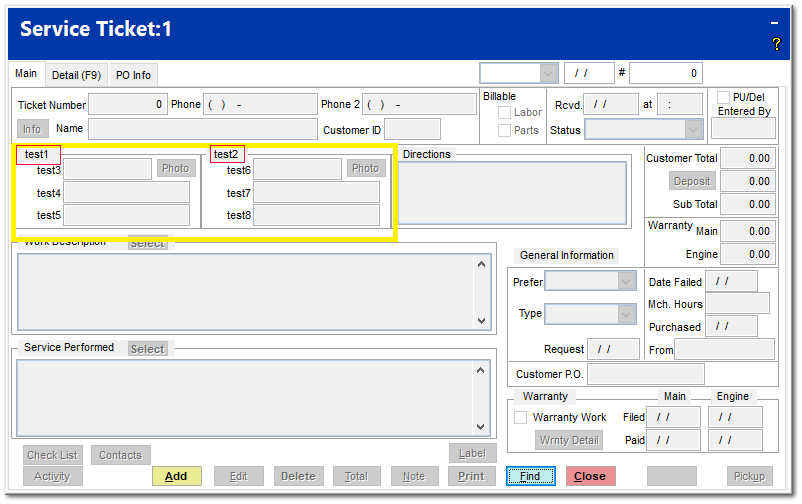Viewport: 802px width, 504px height.
Task: Enable the Labor billable checkbox
Action: coord(505,113)
